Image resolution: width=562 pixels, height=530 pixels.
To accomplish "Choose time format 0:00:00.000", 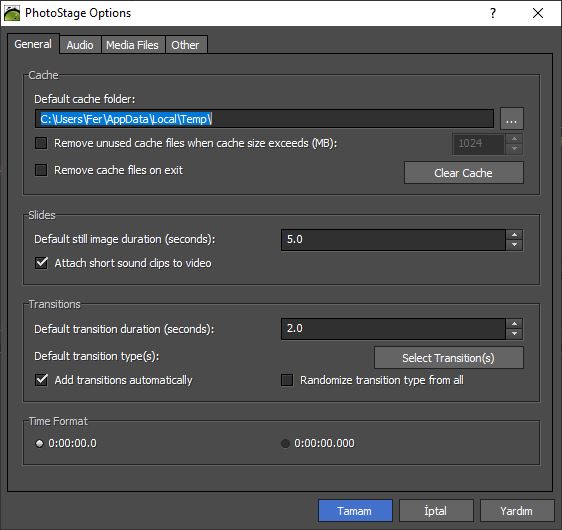I will coord(285,444).
